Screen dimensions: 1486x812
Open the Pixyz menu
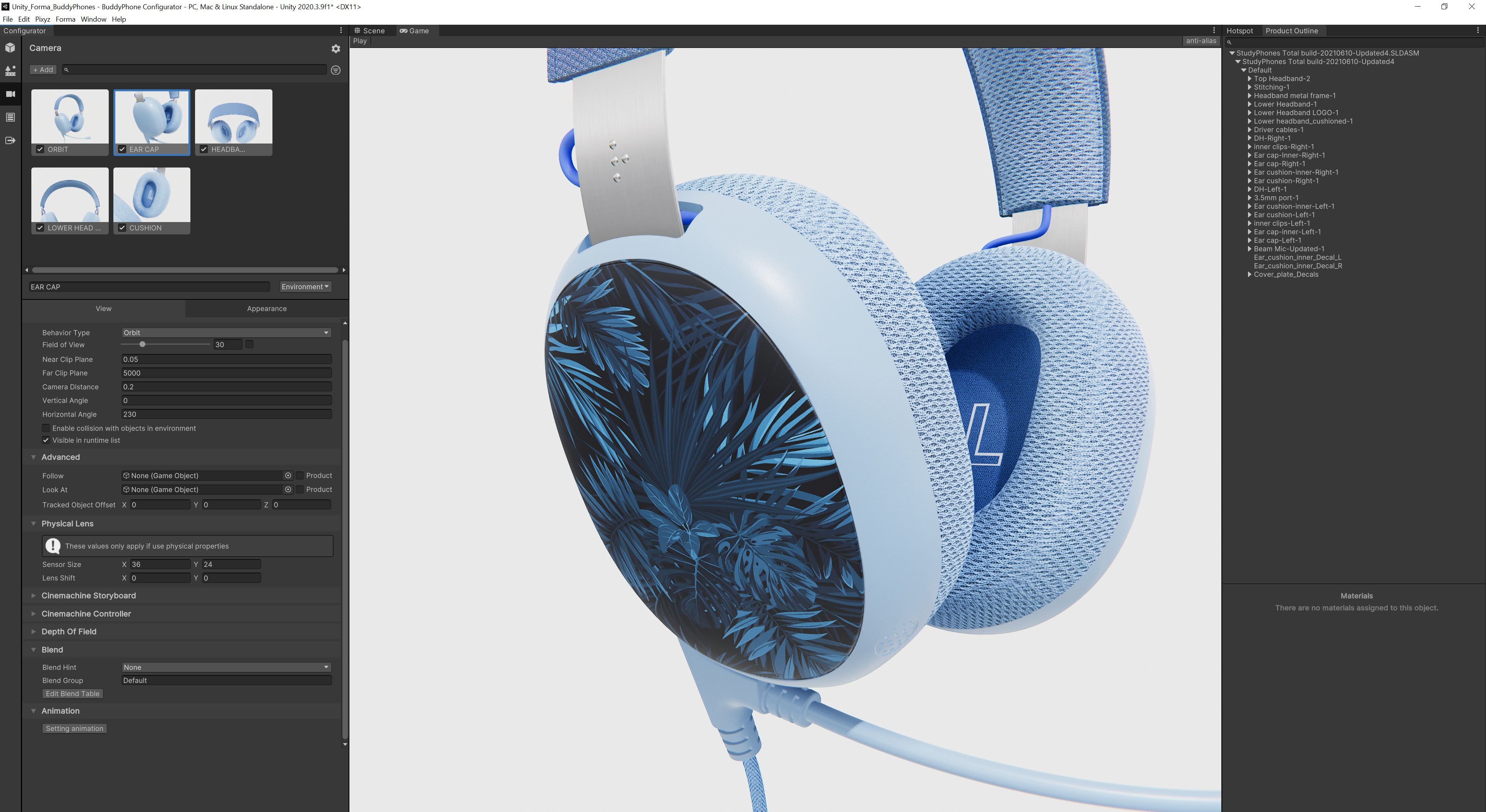point(42,19)
